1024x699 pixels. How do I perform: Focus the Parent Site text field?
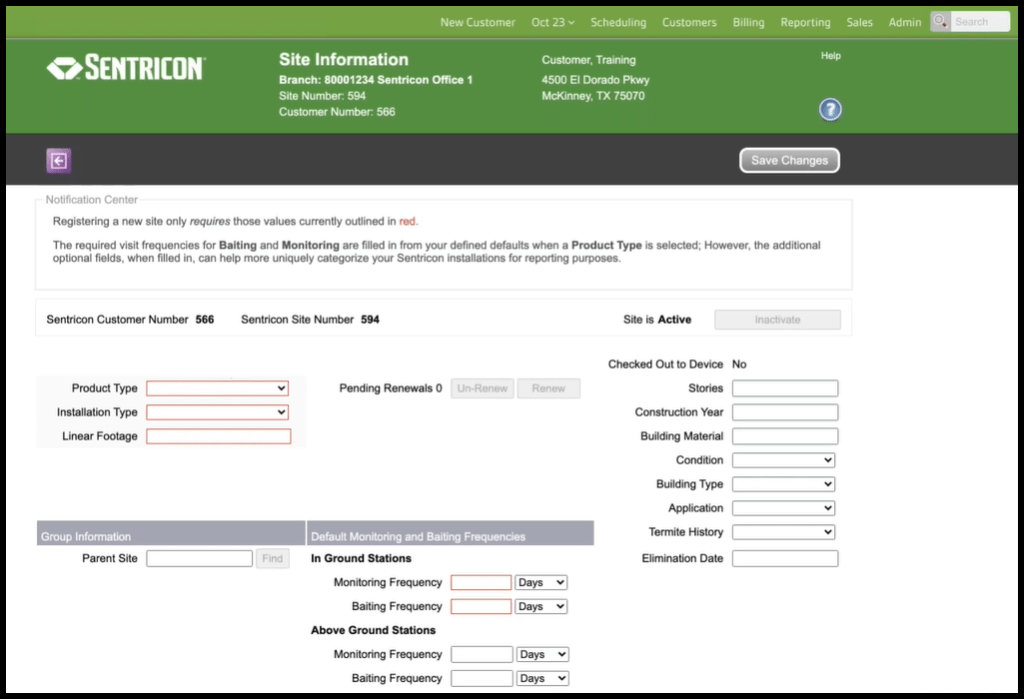[199, 558]
